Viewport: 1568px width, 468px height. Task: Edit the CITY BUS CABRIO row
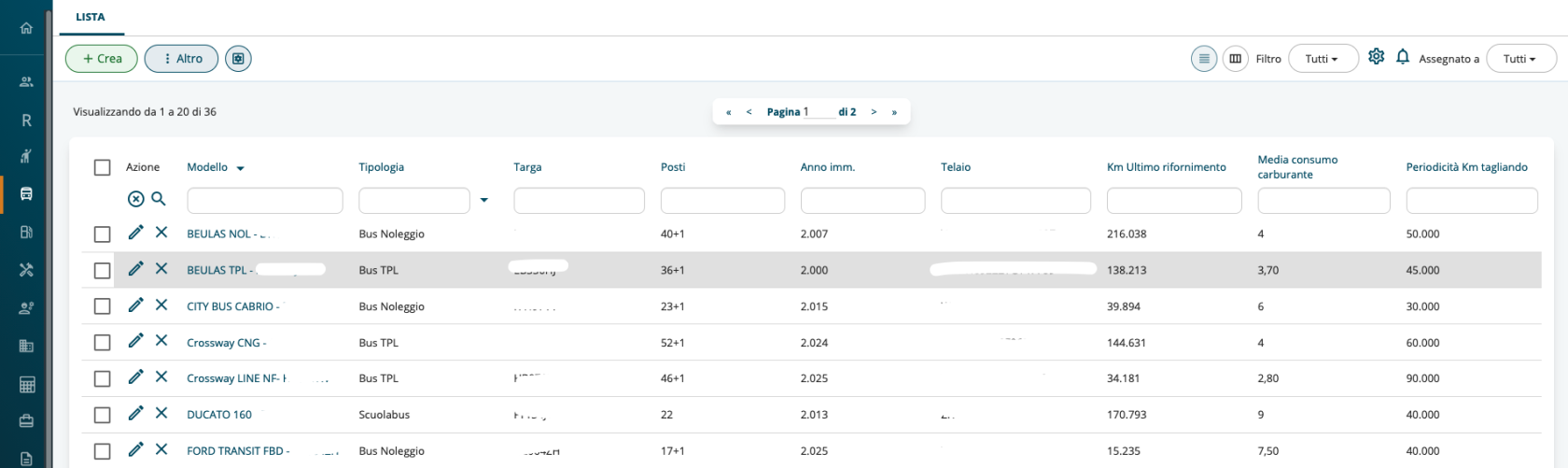(135, 305)
